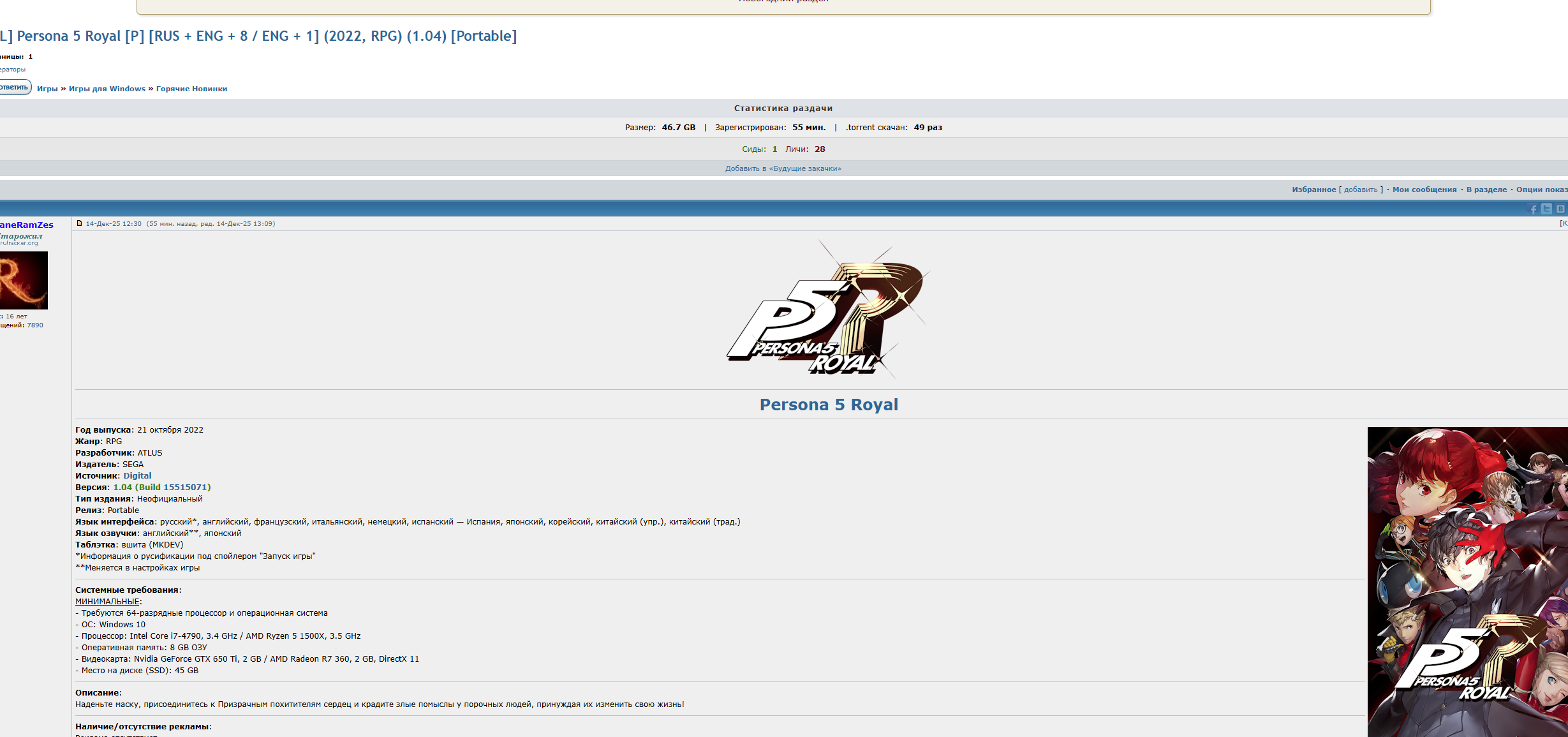
Task: Click добавить to add to favorites
Action: pos(1360,190)
